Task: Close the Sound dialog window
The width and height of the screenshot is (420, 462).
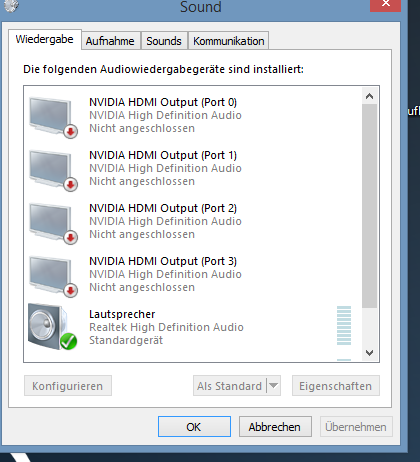Action: click(386, 5)
